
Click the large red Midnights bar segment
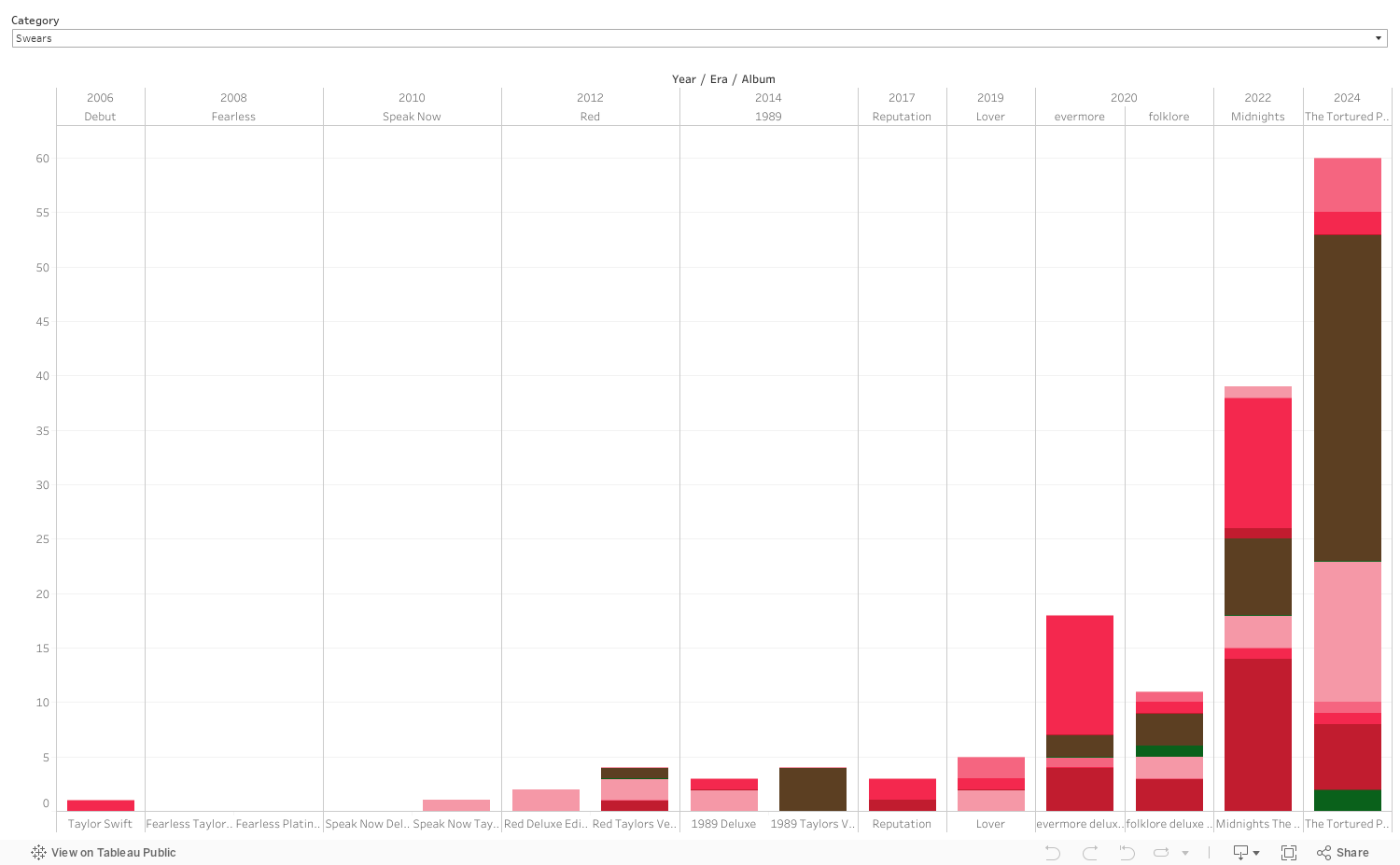[x=1257, y=463]
